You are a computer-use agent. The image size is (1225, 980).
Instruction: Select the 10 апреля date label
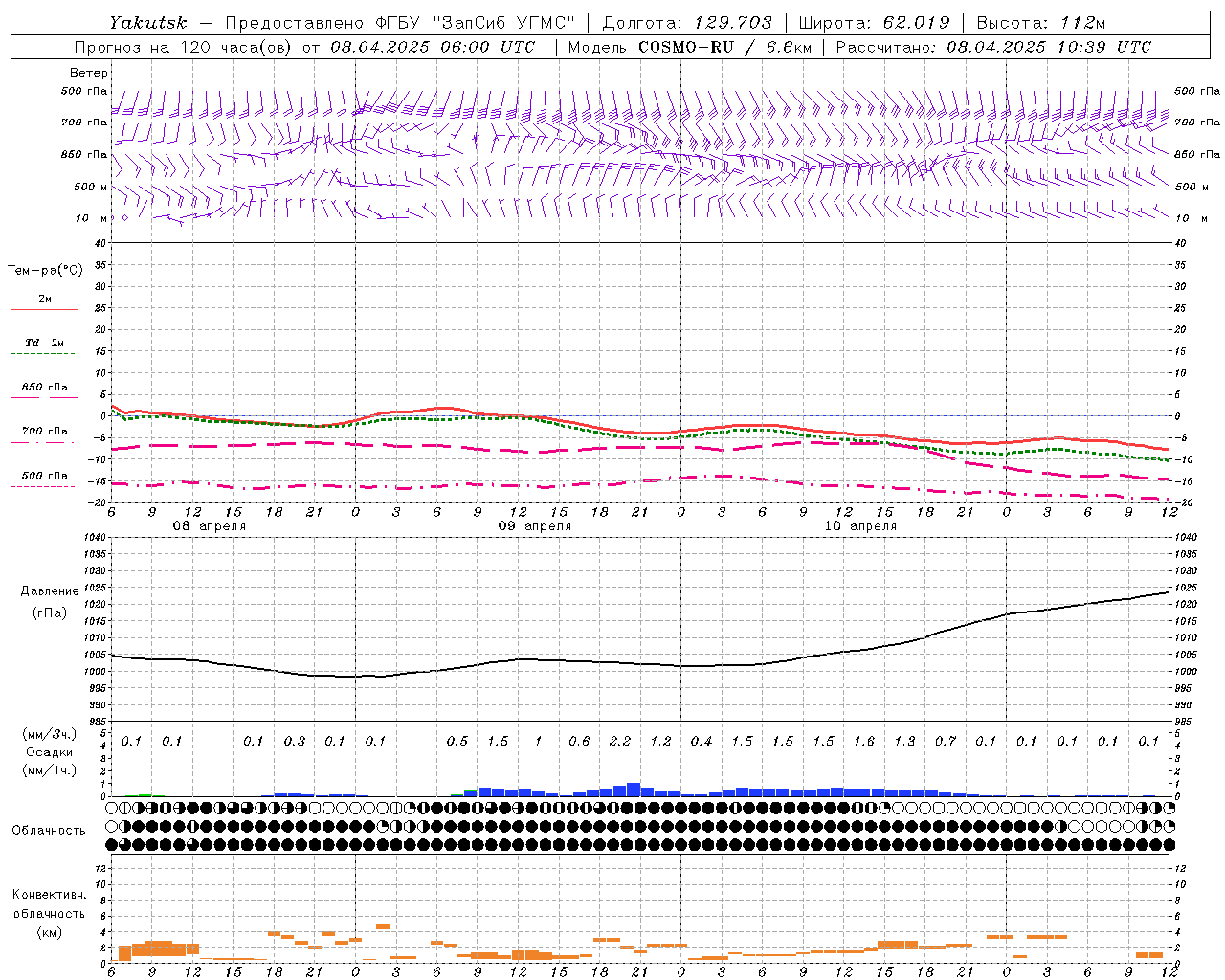click(860, 526)
